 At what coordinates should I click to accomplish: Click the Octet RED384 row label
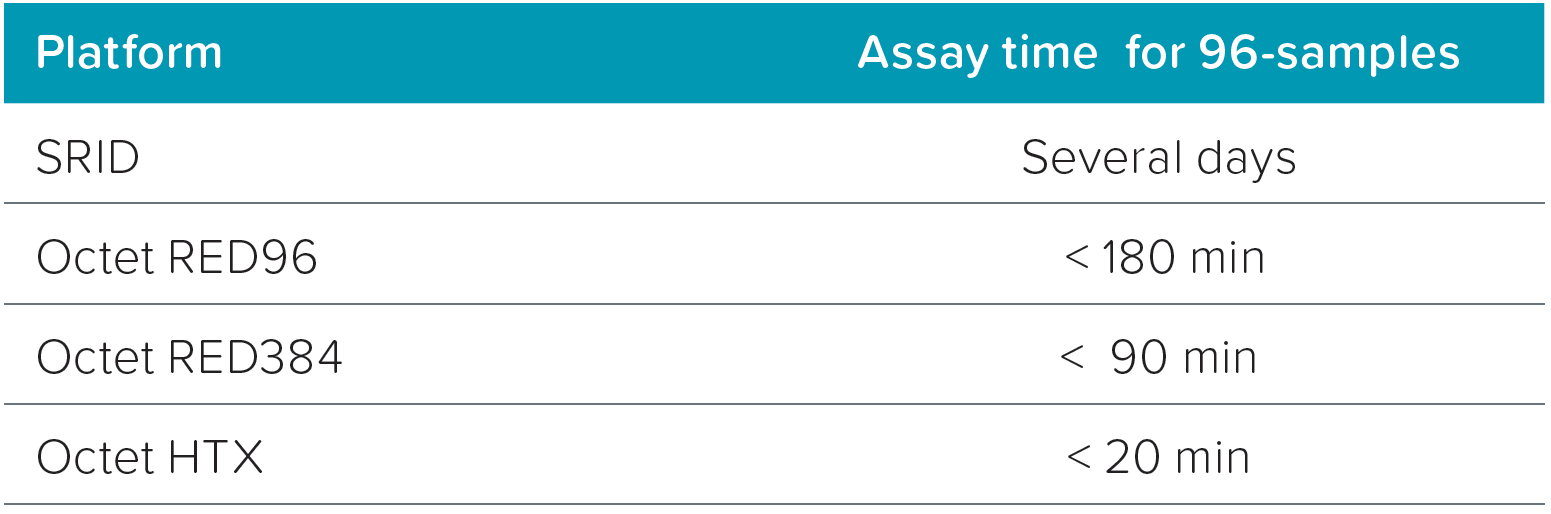coord(189,358)
